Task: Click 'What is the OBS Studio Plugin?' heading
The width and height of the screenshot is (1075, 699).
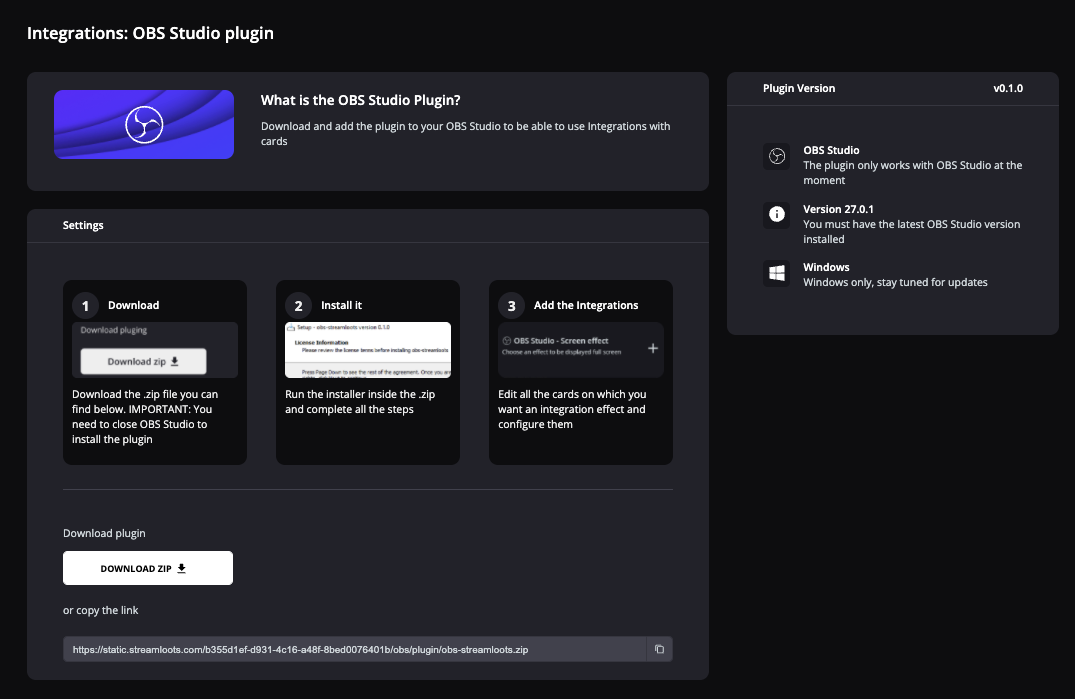Action: tap(361, 100)
